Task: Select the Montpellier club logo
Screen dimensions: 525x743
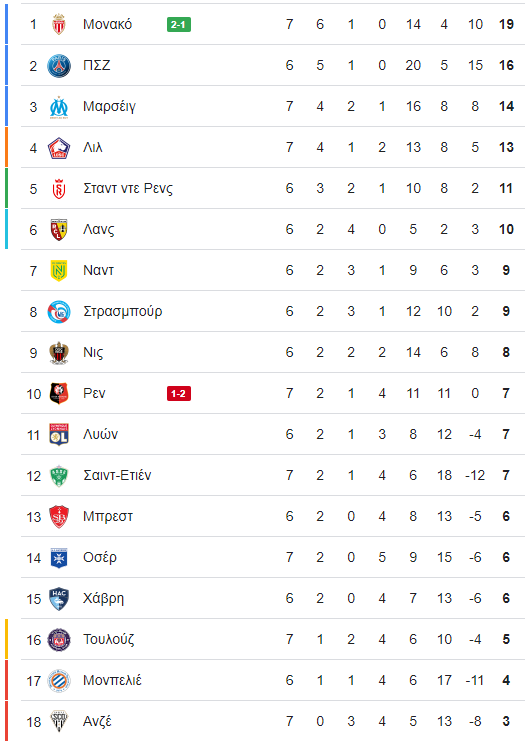Action: [59, 680]
